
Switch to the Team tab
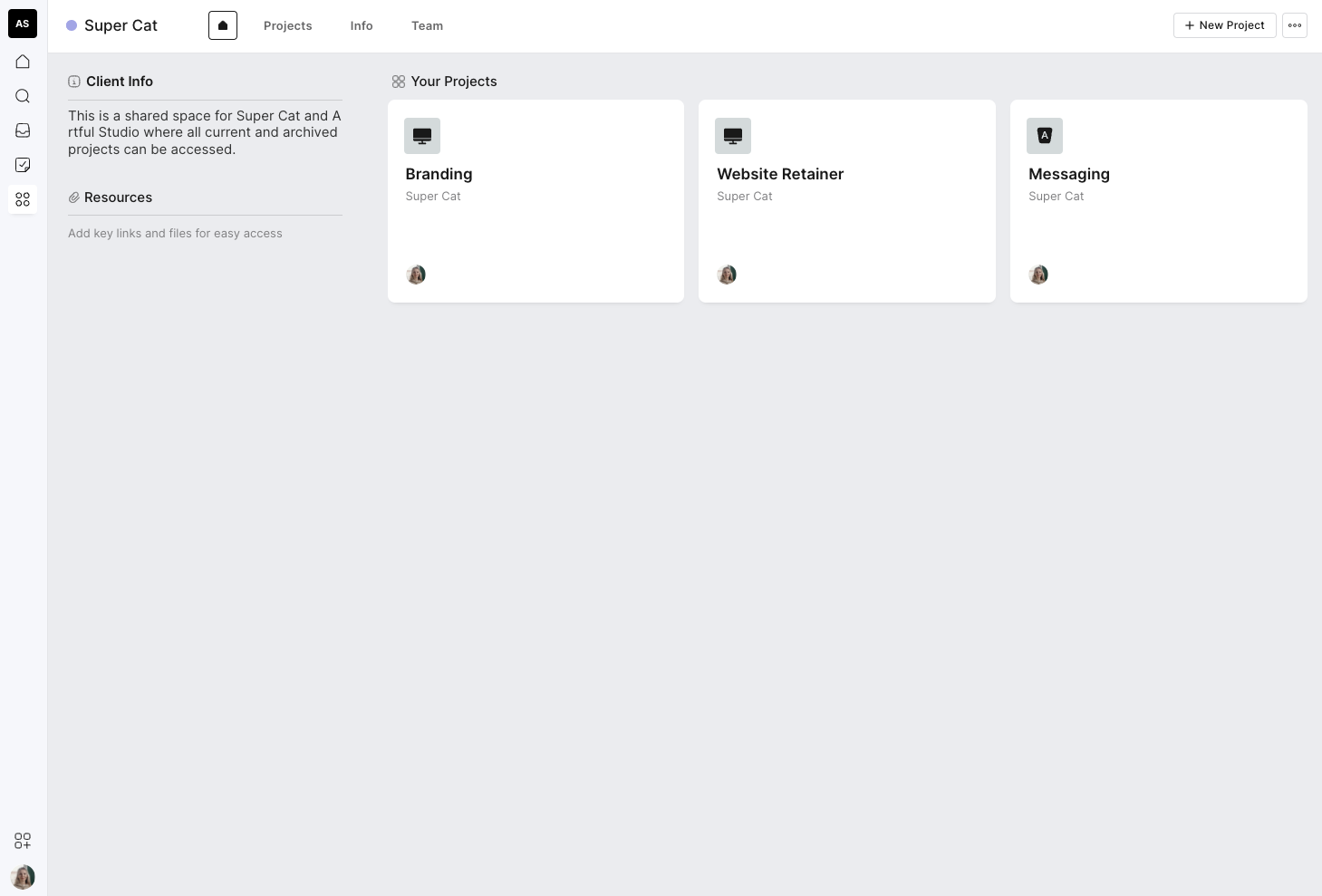(x=427, y=25)
